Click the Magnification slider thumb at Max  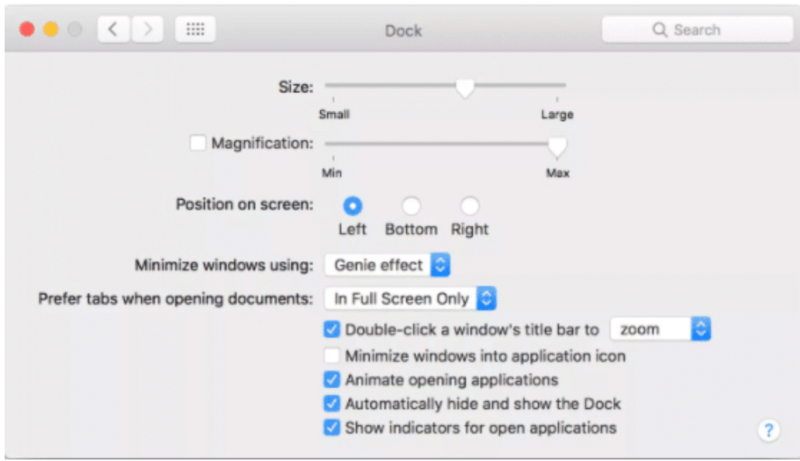557,147
